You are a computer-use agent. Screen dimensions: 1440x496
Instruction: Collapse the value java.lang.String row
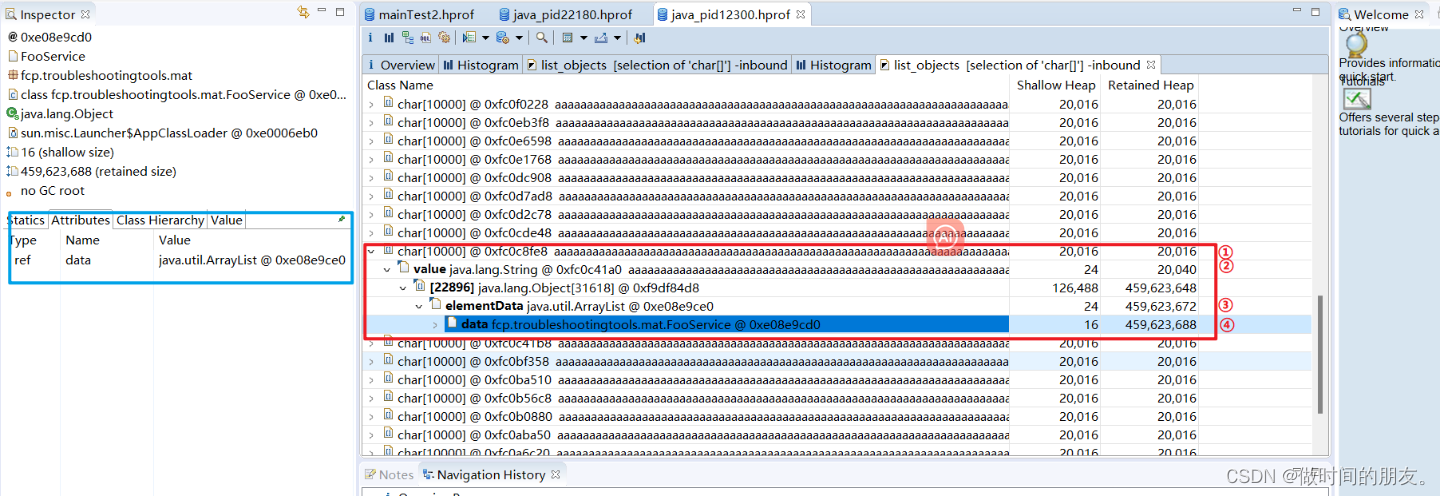(387, 269)
